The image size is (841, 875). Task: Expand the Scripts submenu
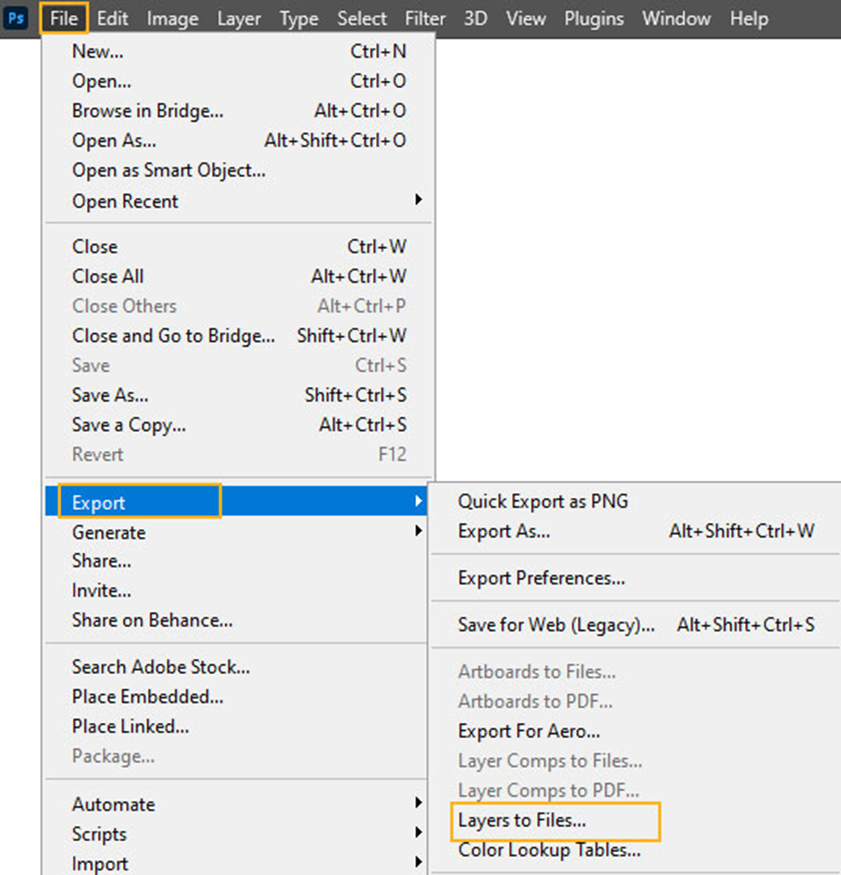[x=418, y=833]
